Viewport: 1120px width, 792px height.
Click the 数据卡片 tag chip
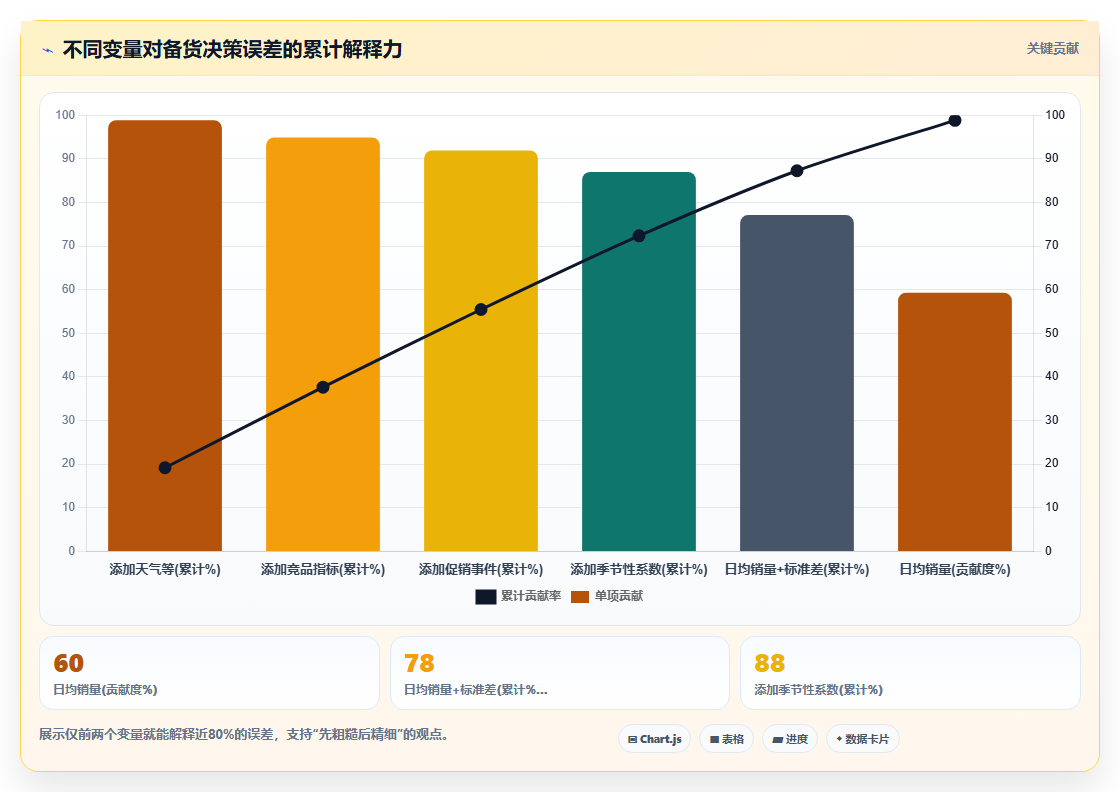[x=862, y=739]
